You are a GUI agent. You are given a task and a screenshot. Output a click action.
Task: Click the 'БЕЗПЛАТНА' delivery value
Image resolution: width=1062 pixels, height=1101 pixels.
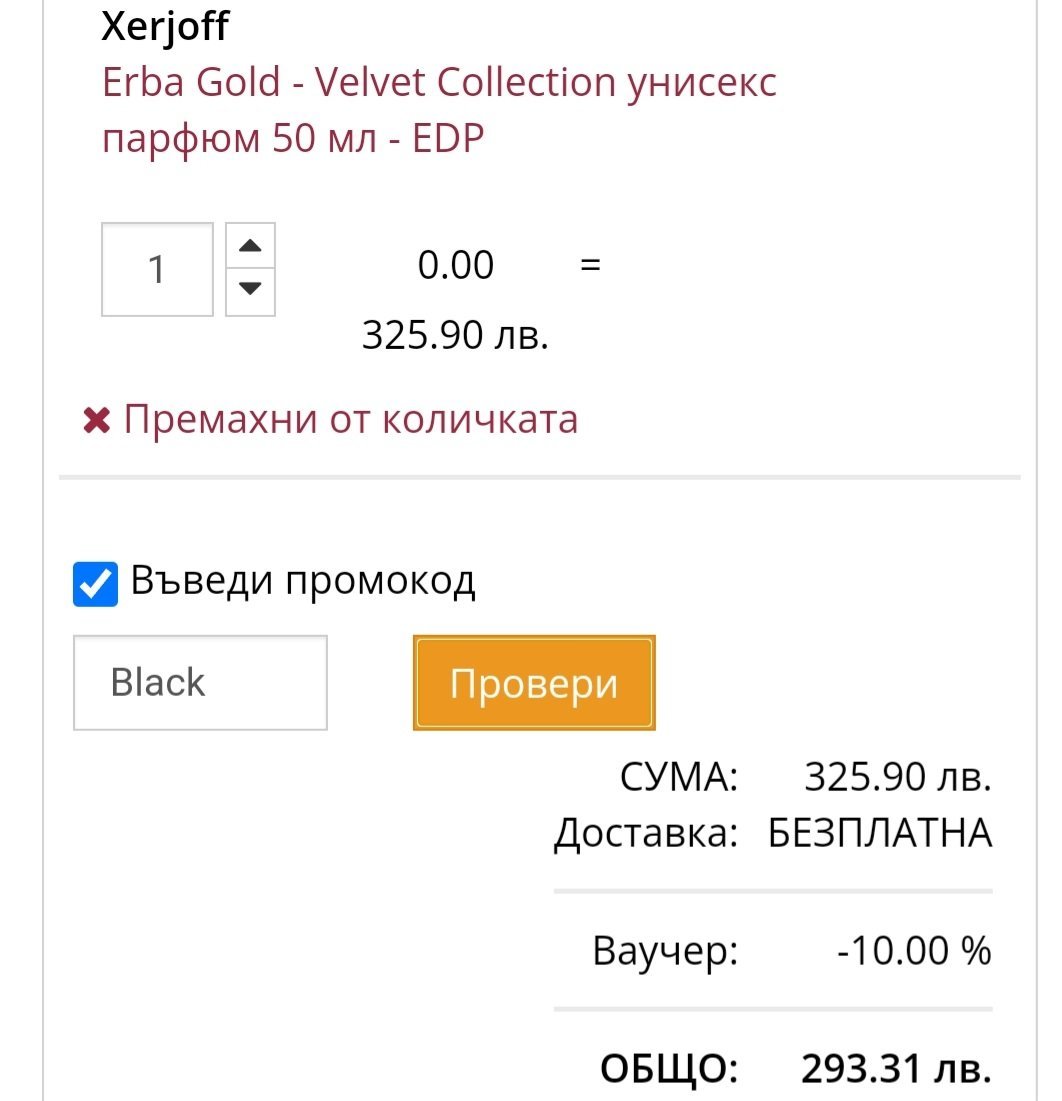click(880, 833)
